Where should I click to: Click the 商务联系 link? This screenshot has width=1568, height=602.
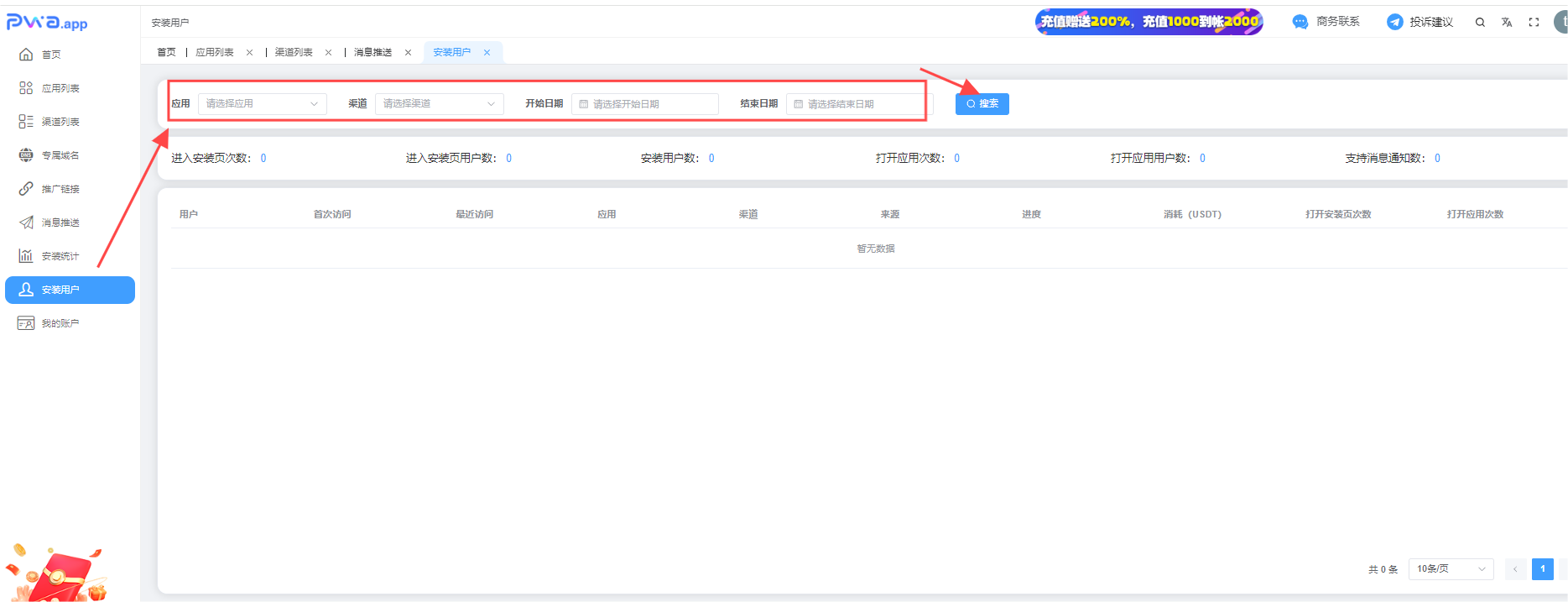tap(1326, 22)
